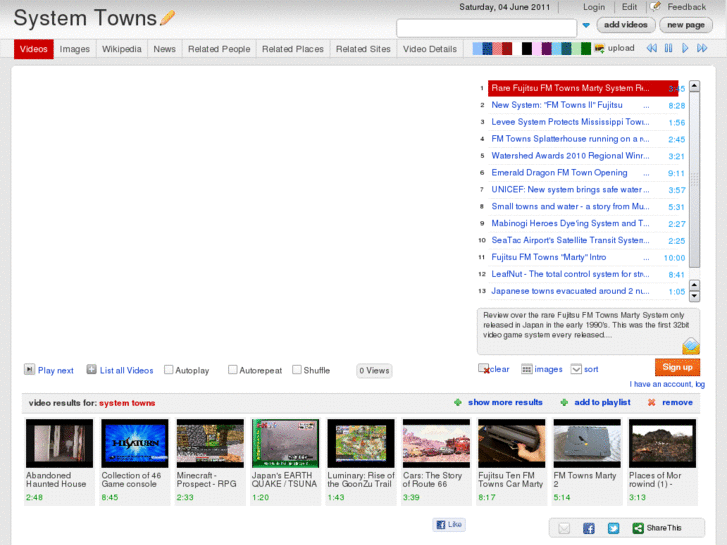Open the FM Towns Marty 2 thumbnail
Image resolution: width=727 pixels, height=545 pixels.
587,443
